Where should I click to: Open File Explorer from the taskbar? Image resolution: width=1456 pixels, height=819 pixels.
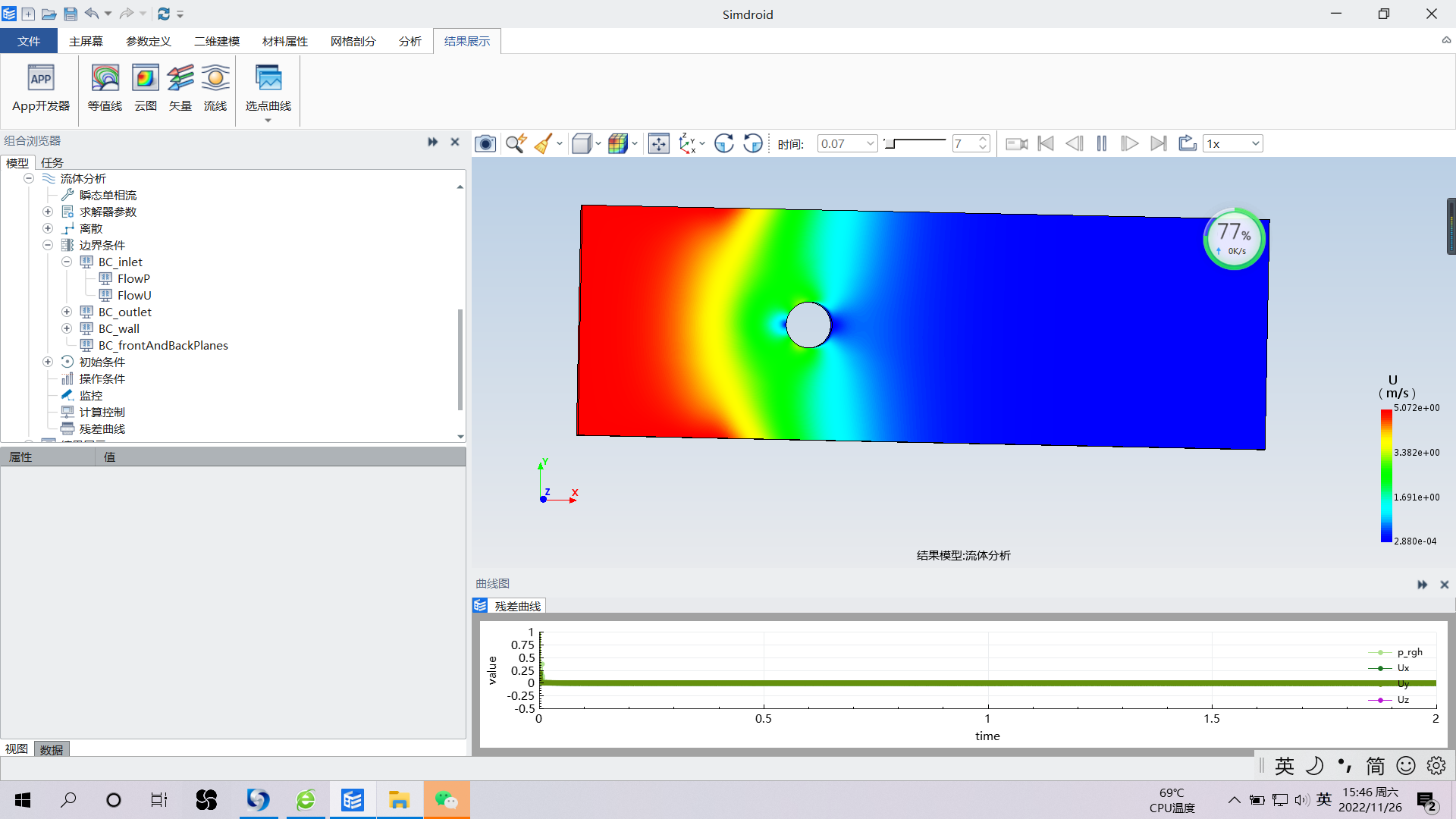pos(399,800)
